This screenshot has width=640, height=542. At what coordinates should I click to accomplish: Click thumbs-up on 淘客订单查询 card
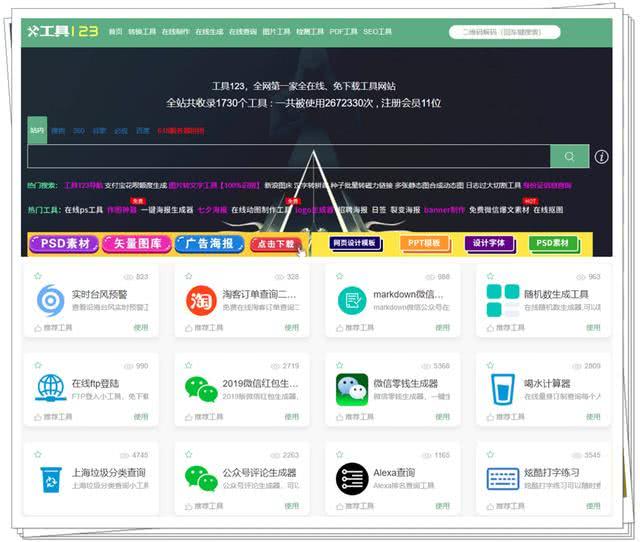click(x=188, y=328)
